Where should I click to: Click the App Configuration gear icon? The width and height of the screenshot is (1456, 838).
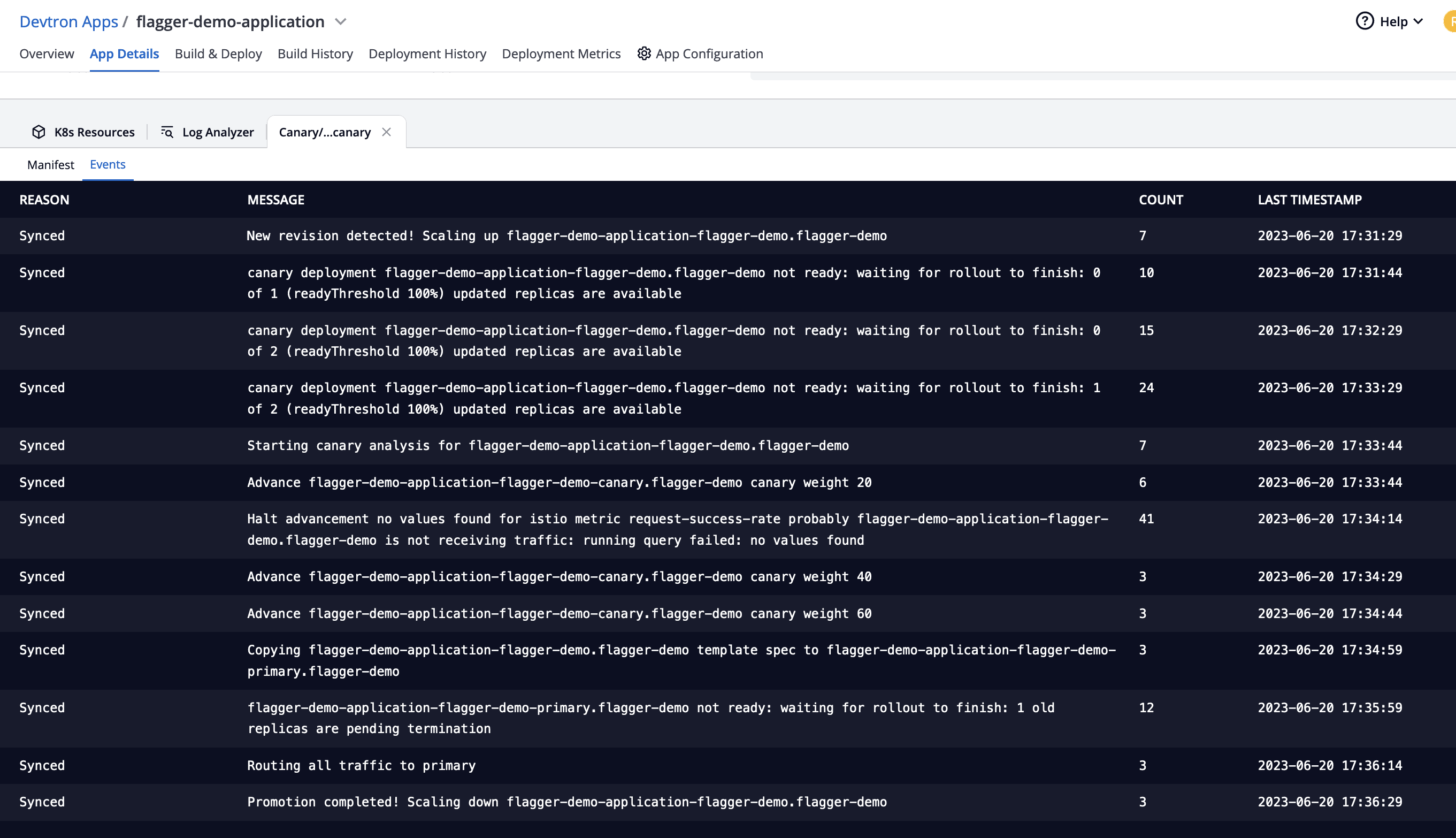pos(643,54)
